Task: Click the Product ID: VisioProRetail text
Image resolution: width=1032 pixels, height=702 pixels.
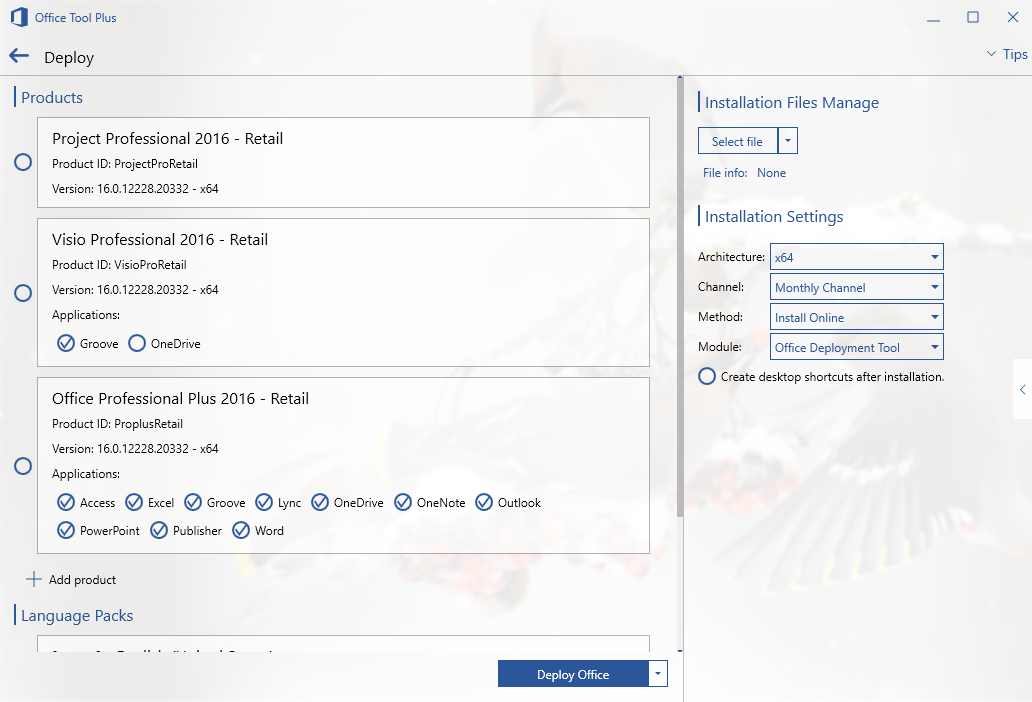Action: 119,264
